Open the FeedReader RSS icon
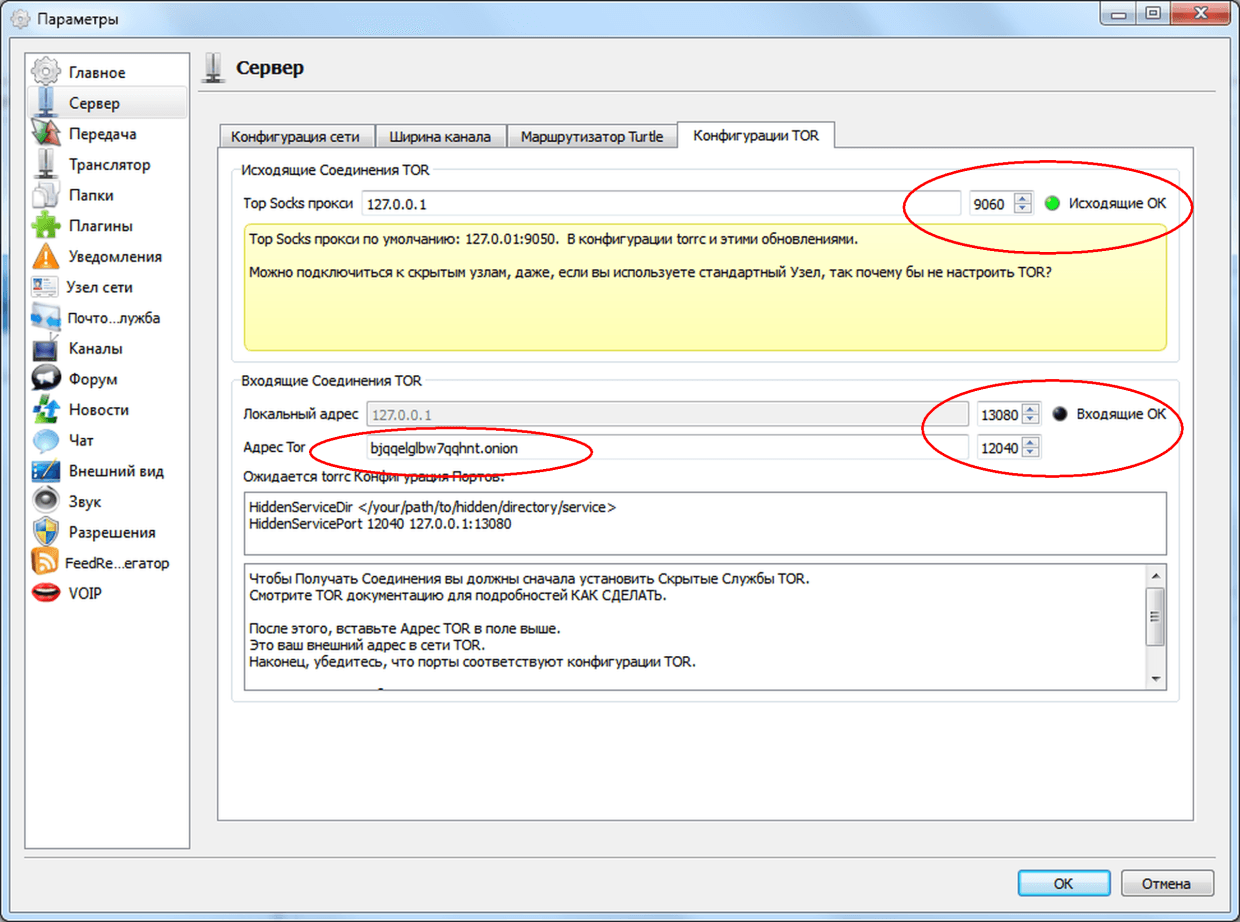 46,562
